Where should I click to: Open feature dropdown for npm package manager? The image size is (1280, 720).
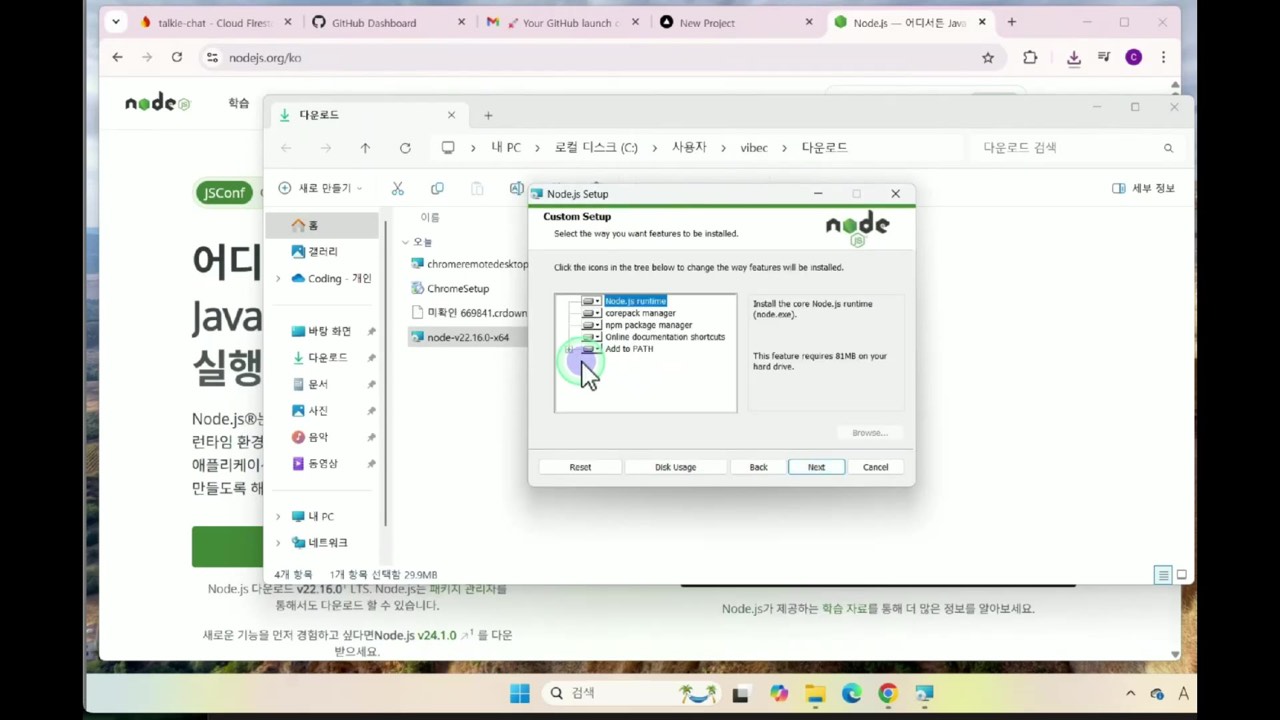pos(591,325)
